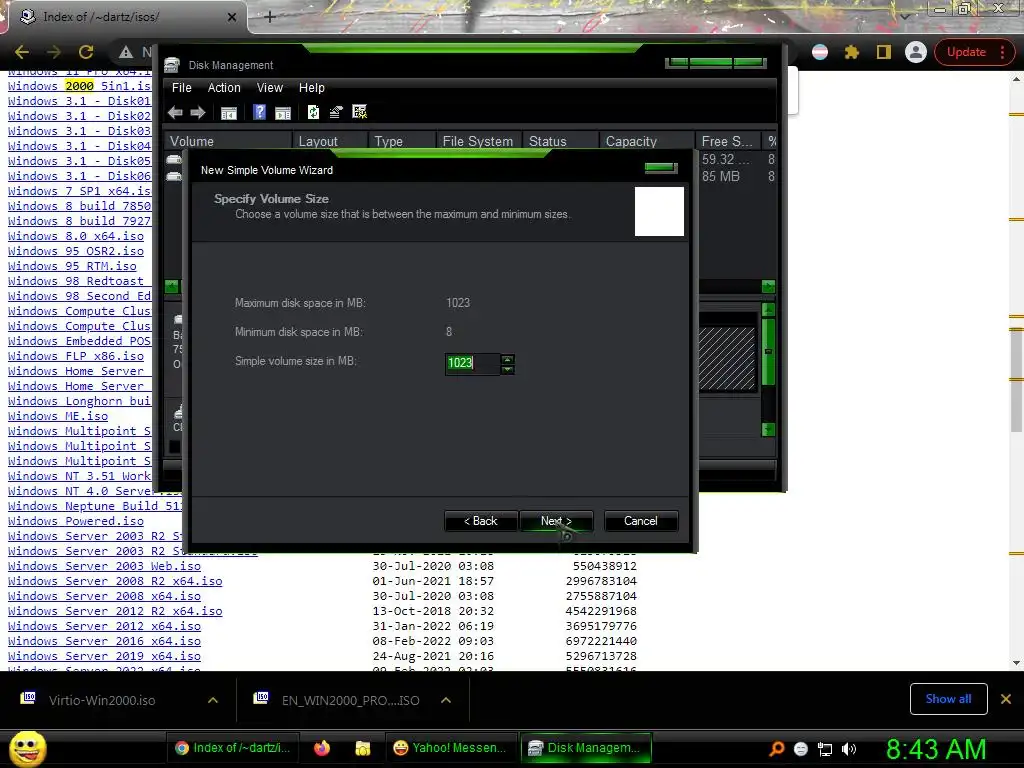The image size is (1024, 768).
Task: Expand Virtio-Win2000.iso download options
Action: click(x=213, y=700)
